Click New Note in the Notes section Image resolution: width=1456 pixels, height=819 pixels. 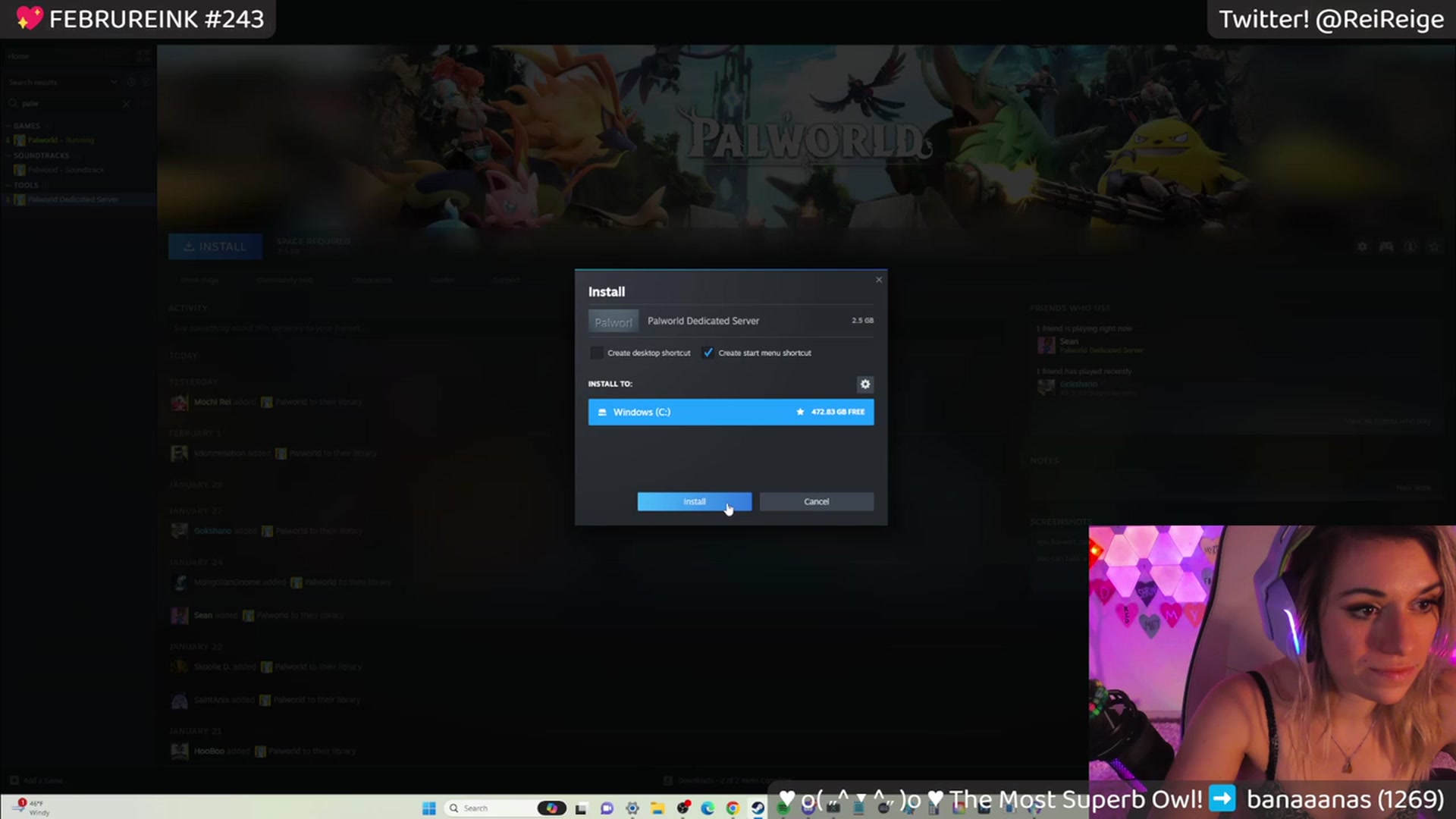[x=1414, y=488]
